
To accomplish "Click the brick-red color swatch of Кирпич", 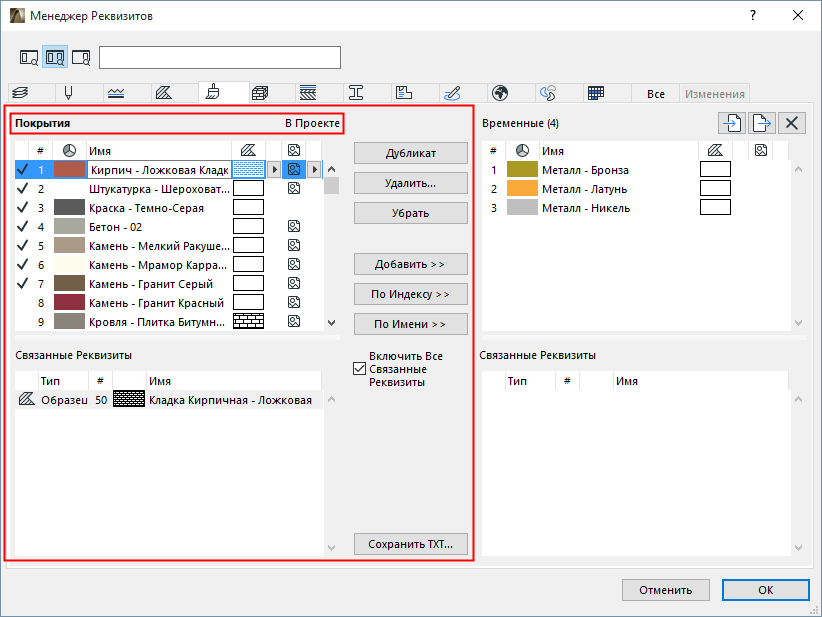I will [x=69, y=169].
